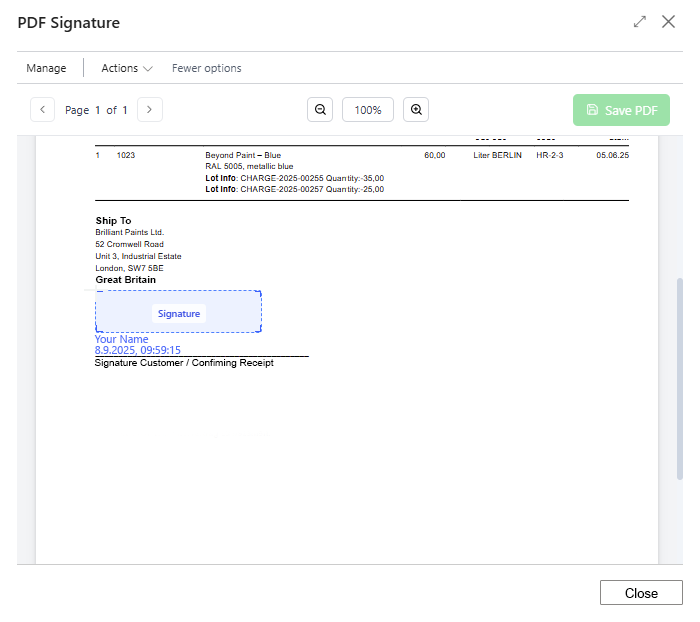
Task: Expand the PDF Signature dialog to full screen
Action: click(640, 21)
